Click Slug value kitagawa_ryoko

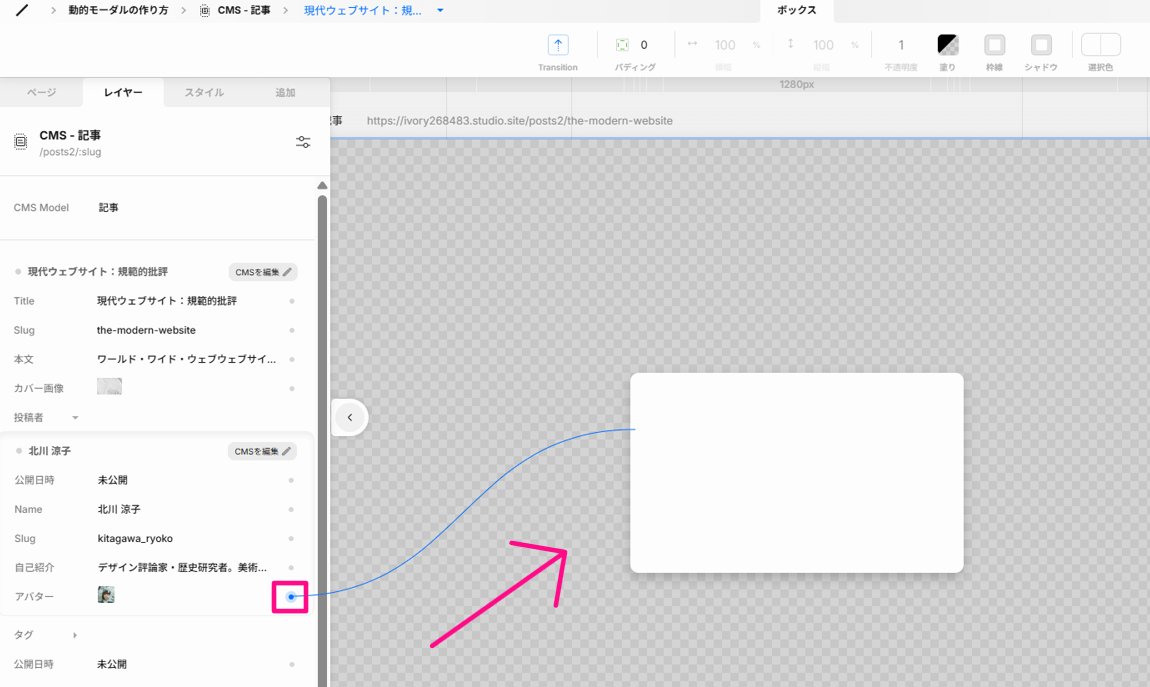(135, 538)
